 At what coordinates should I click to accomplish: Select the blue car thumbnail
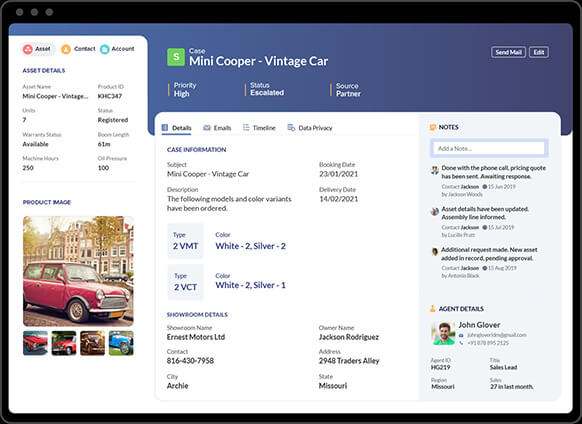click(121, 343)
